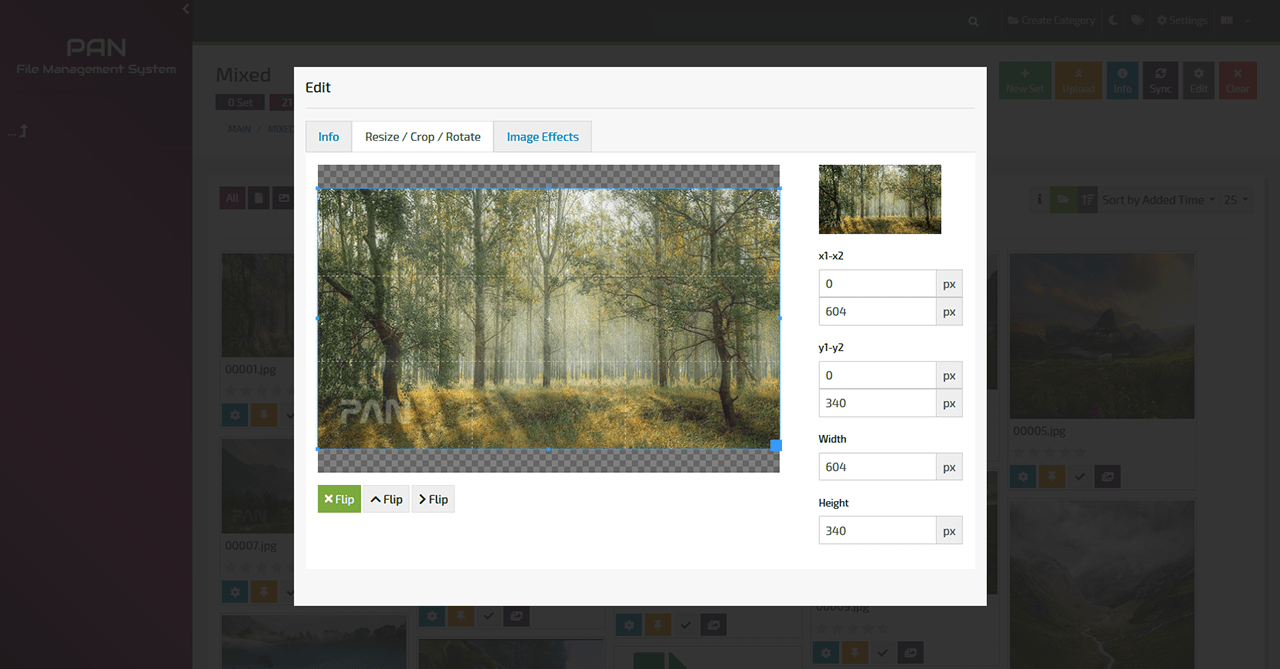The image size is (1280, 669).
Task: Switch to the Image Effects tab
Action: pyautogui.click(x=543, y=137)
